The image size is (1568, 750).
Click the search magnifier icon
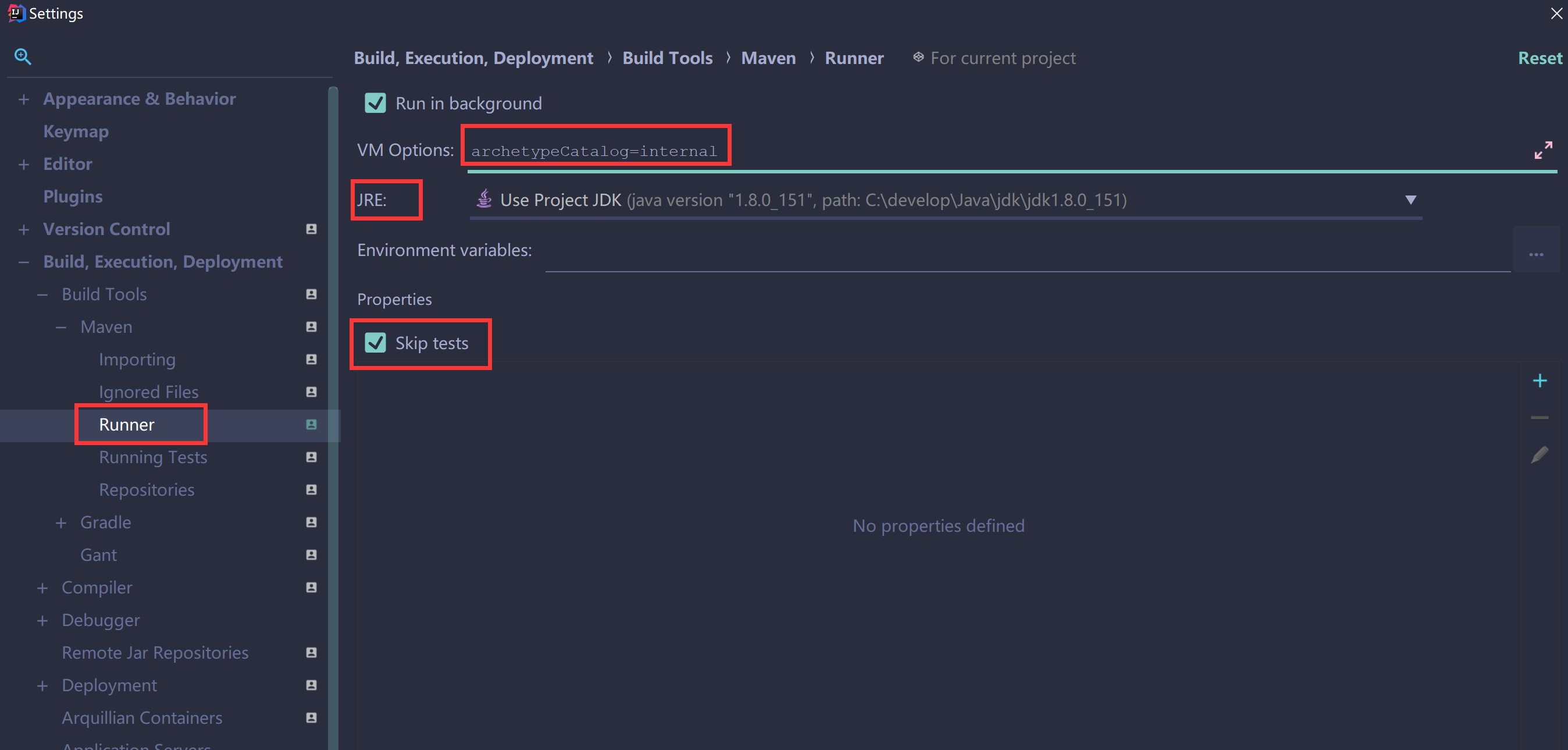(23, 56)
